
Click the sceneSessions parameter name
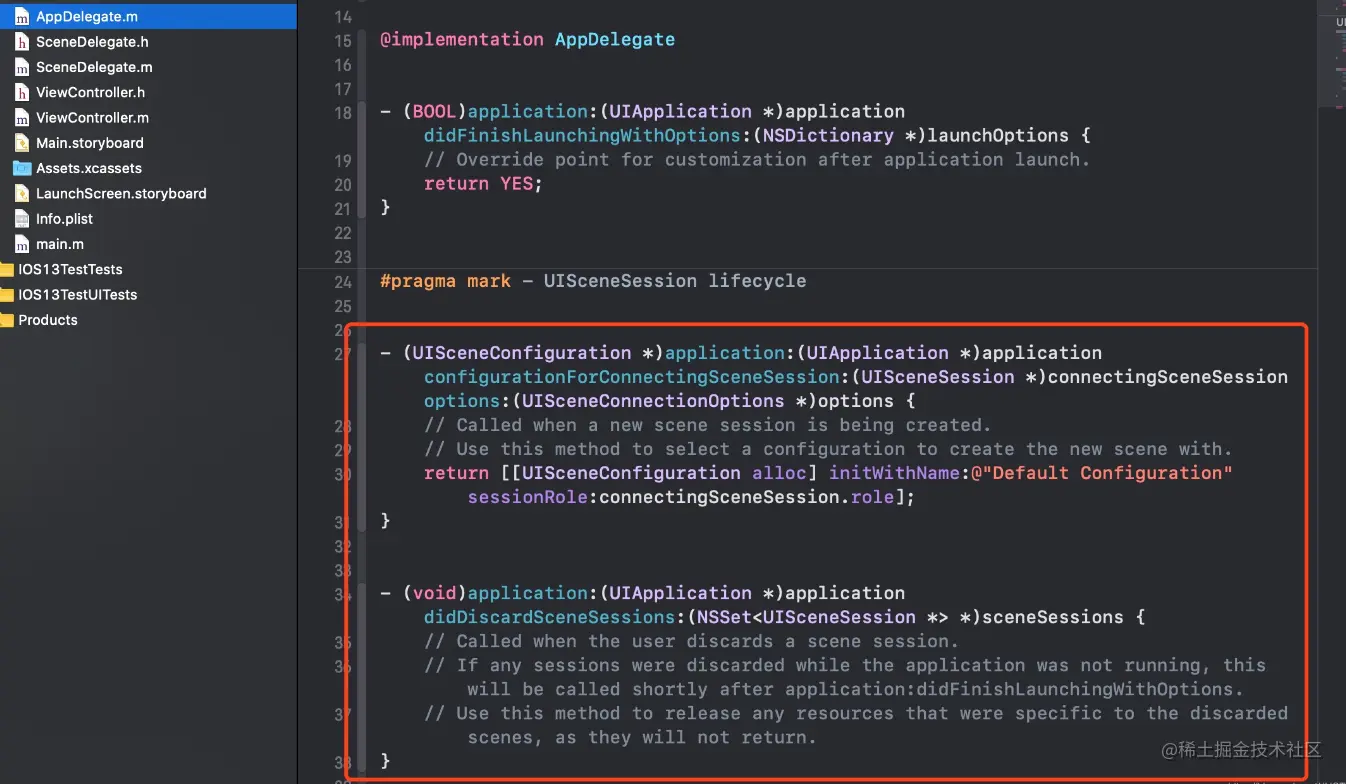point(1052,617)
